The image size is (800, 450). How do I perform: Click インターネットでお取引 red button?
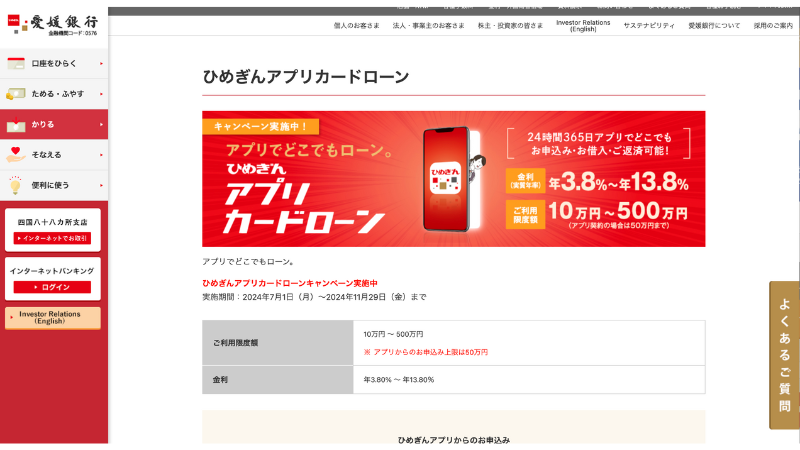pyautogui.click(x=52, y=238)
